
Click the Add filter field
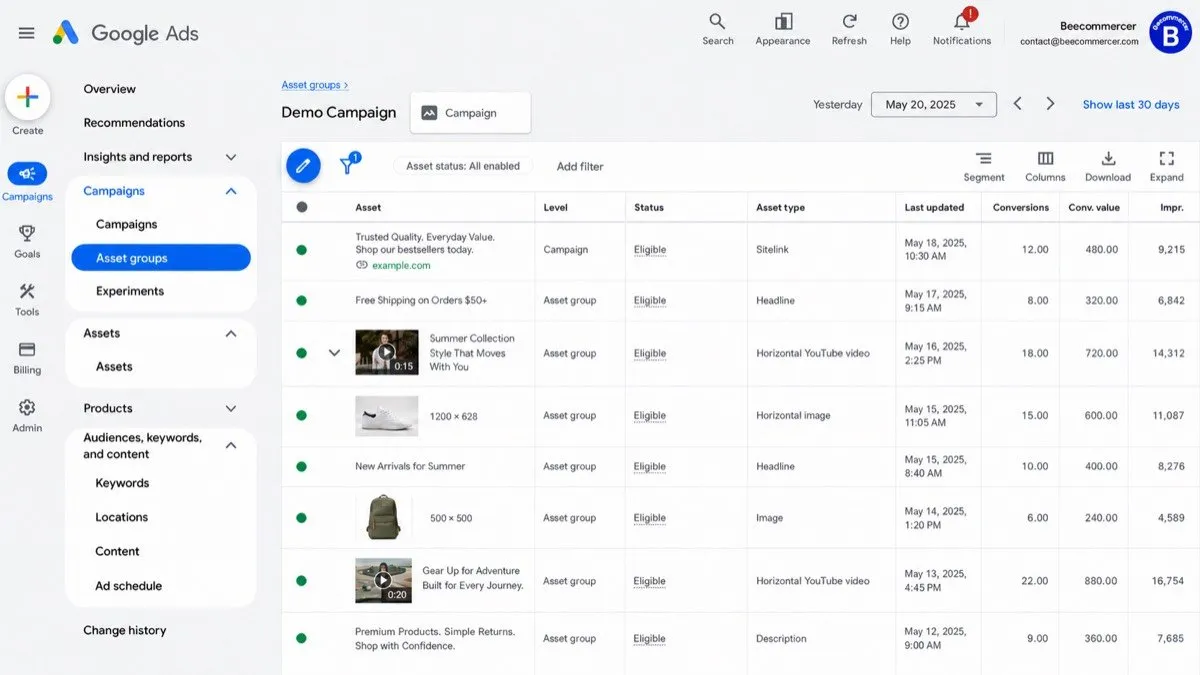click(x=580, y=166)
